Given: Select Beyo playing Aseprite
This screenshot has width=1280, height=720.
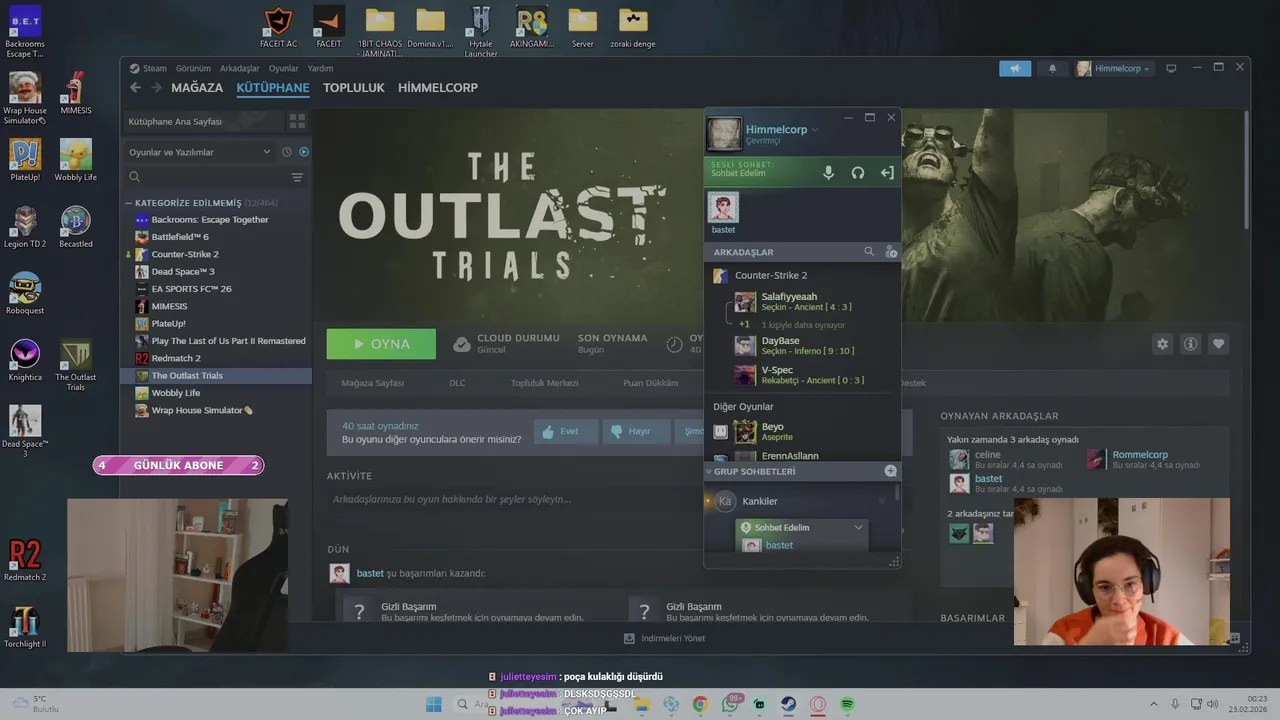Looking at the screenshot, I should (802, 432).
